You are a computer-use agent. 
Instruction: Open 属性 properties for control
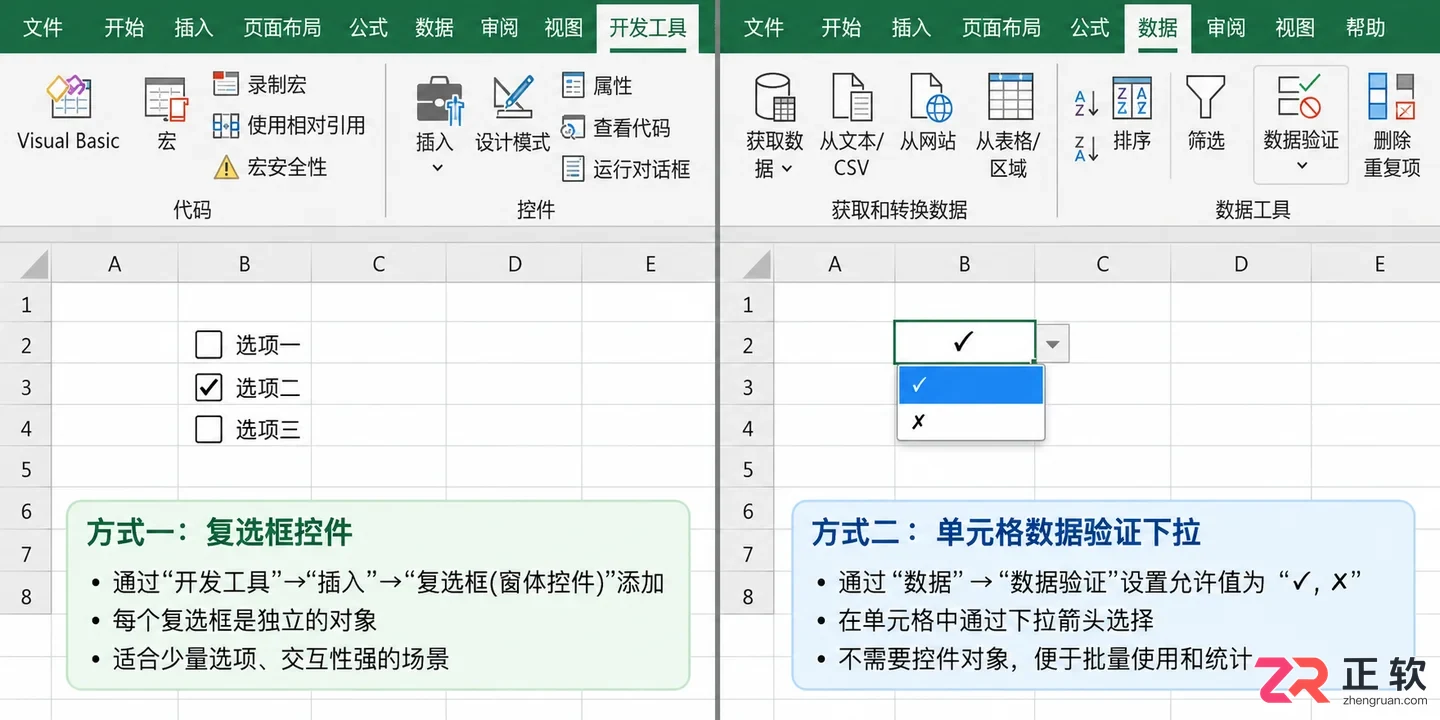597,86
